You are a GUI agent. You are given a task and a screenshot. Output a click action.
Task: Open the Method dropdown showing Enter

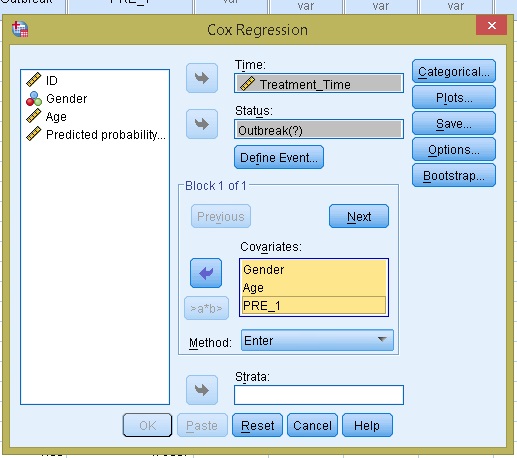point(317,340)
